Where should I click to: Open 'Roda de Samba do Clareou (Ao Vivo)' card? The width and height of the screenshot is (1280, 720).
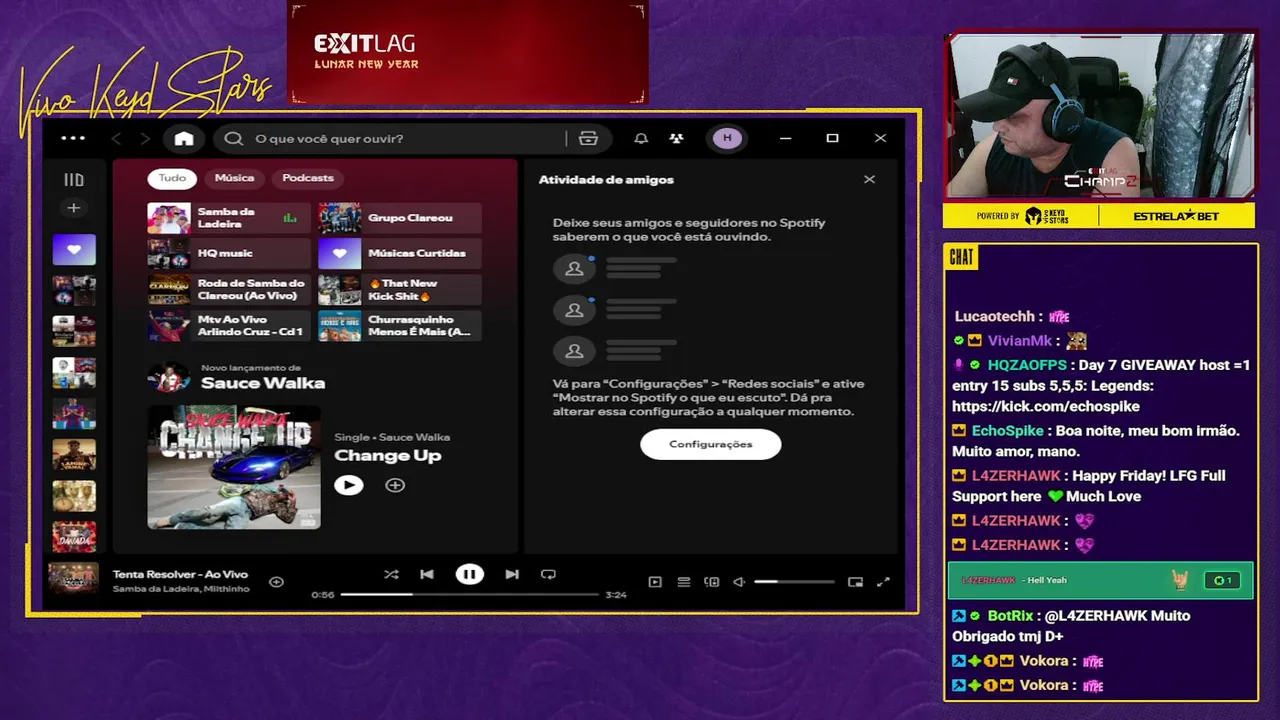click(229, 290)
